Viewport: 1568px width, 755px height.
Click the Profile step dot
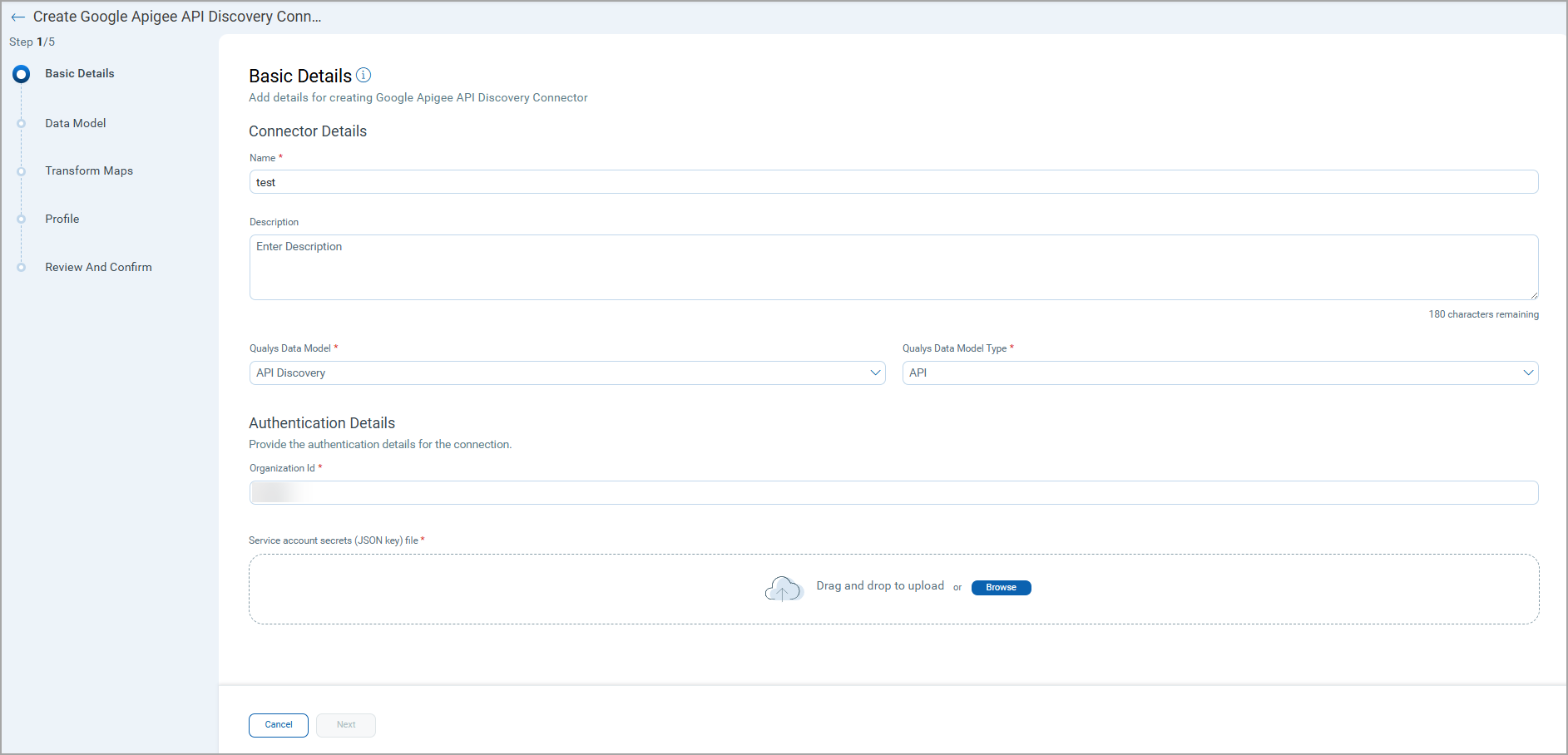point(22,220)
